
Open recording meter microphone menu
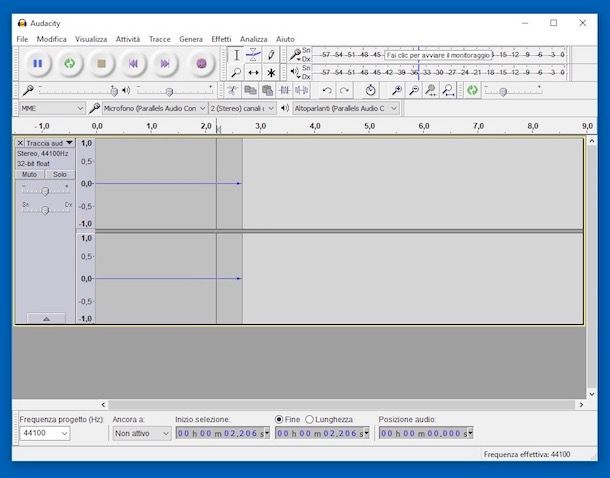tap(295, 55)
